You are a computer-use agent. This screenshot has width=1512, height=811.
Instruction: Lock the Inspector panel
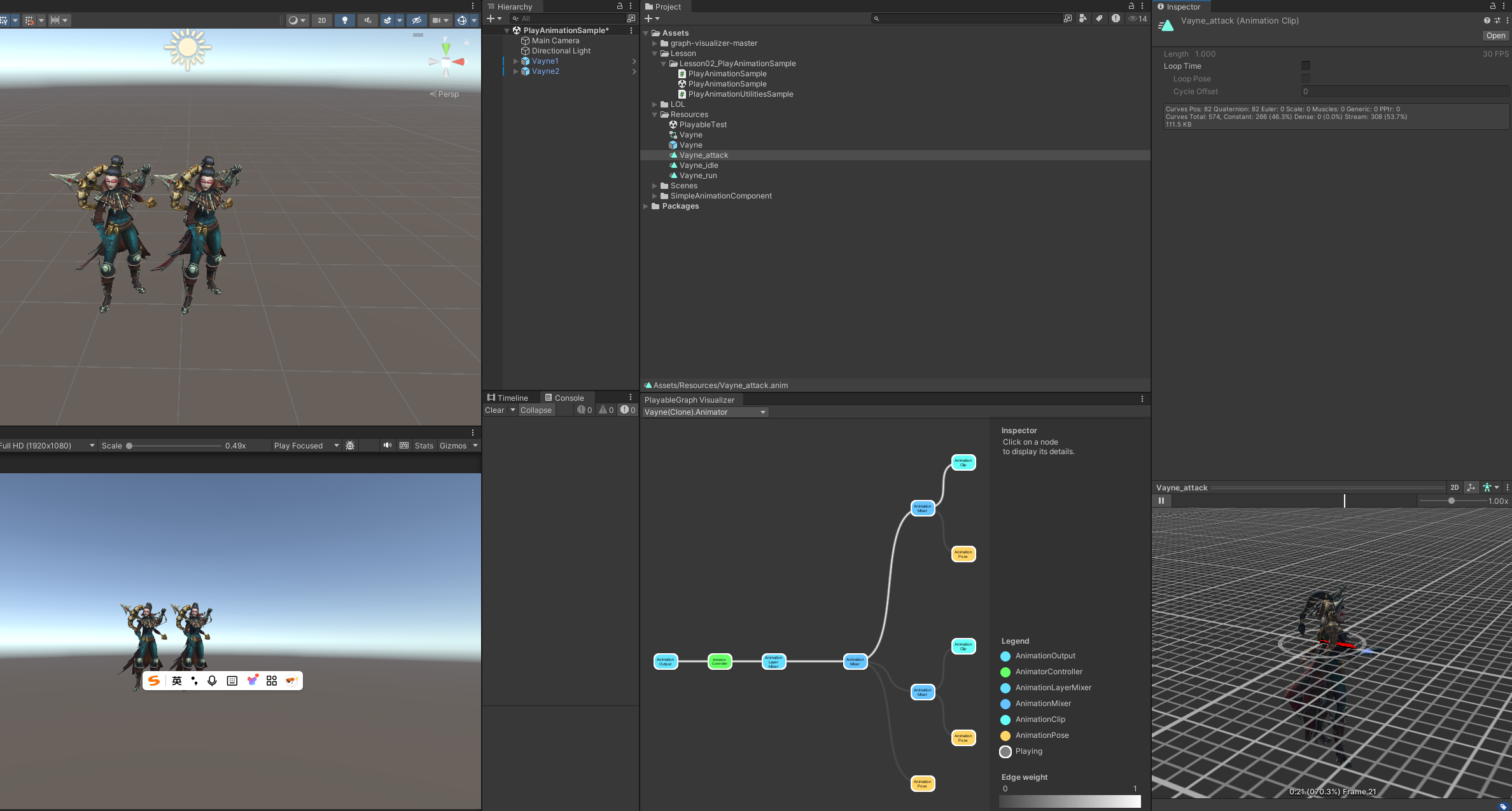pyautogui.click(x=1493, y=6)
